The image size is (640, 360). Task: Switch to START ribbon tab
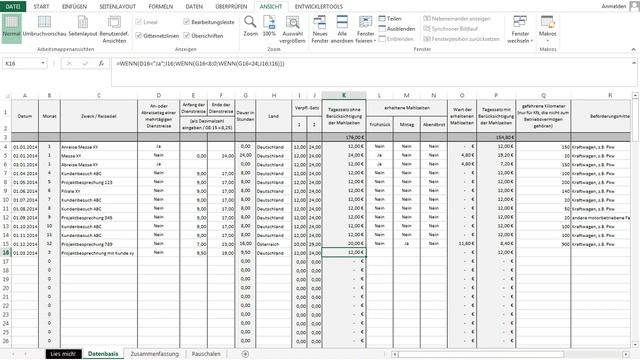(x=41, y=7)
